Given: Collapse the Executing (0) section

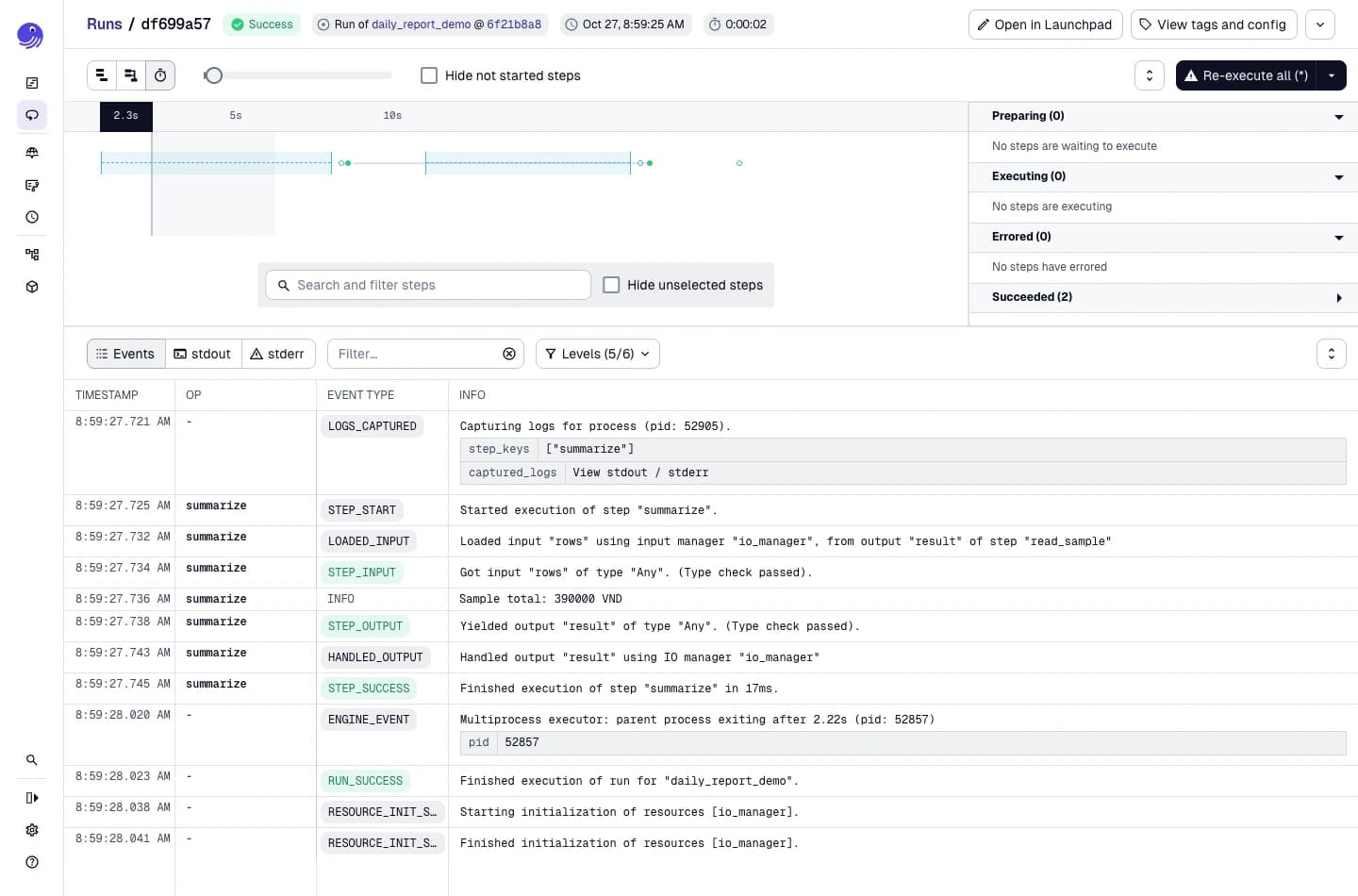Looking at the screenshot, I should 1339,177.
